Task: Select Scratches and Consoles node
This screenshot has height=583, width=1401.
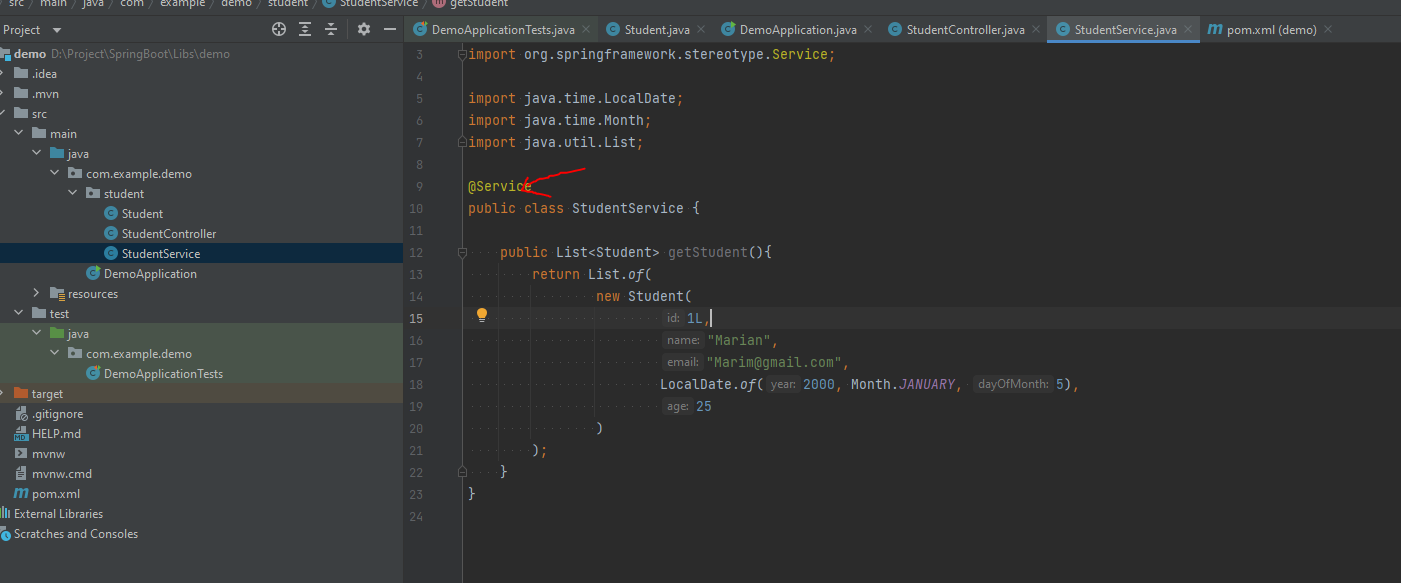Action: click(x=76, y=534)
